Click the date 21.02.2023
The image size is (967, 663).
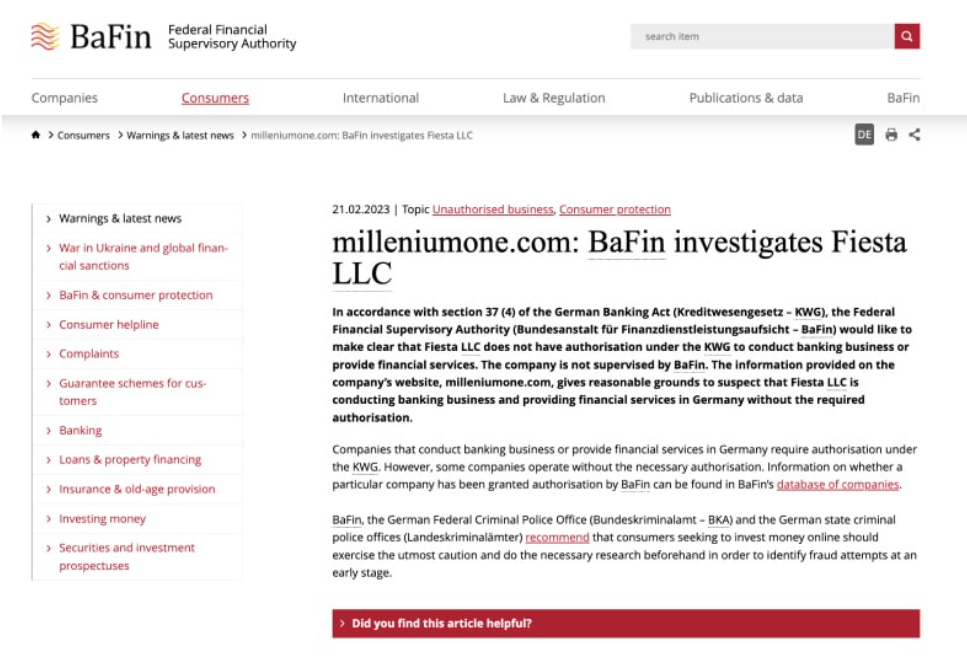tap(361, 209)
